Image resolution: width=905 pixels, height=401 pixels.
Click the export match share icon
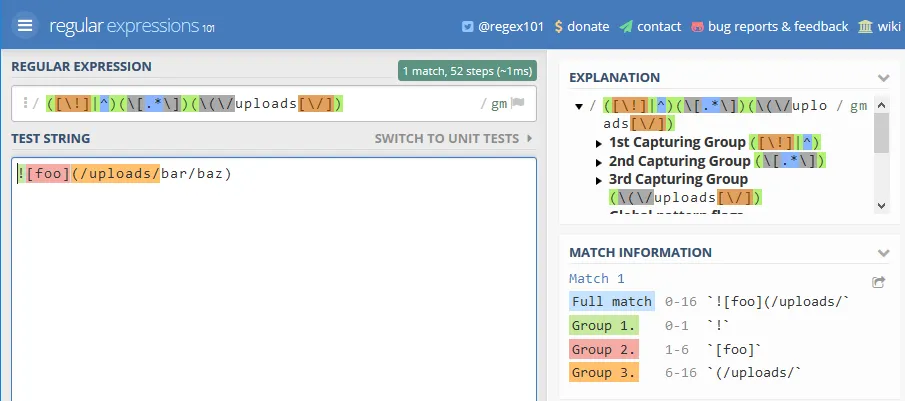(x=878, y=282)
